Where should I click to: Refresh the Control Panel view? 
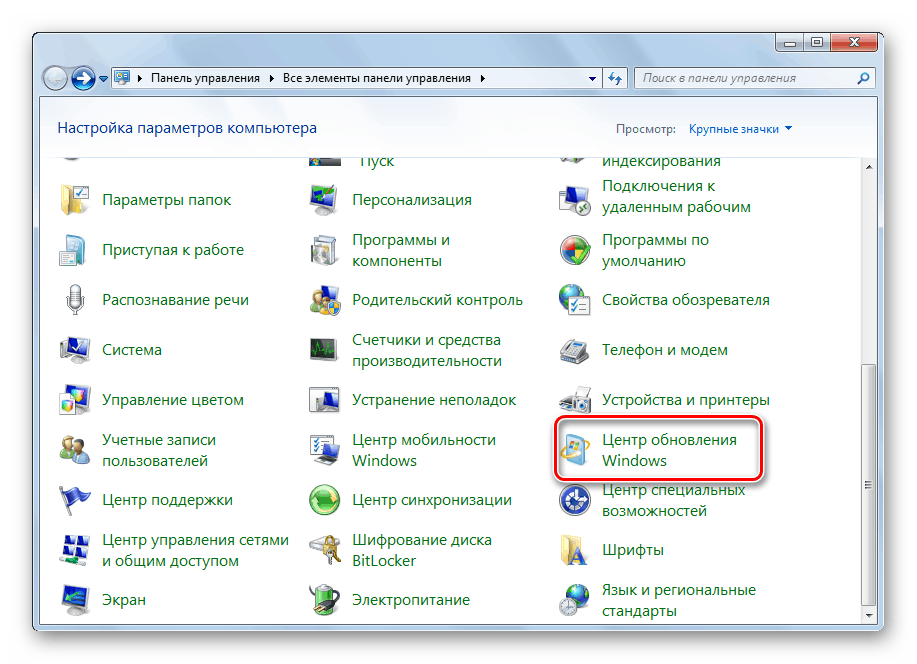point(615,78)
